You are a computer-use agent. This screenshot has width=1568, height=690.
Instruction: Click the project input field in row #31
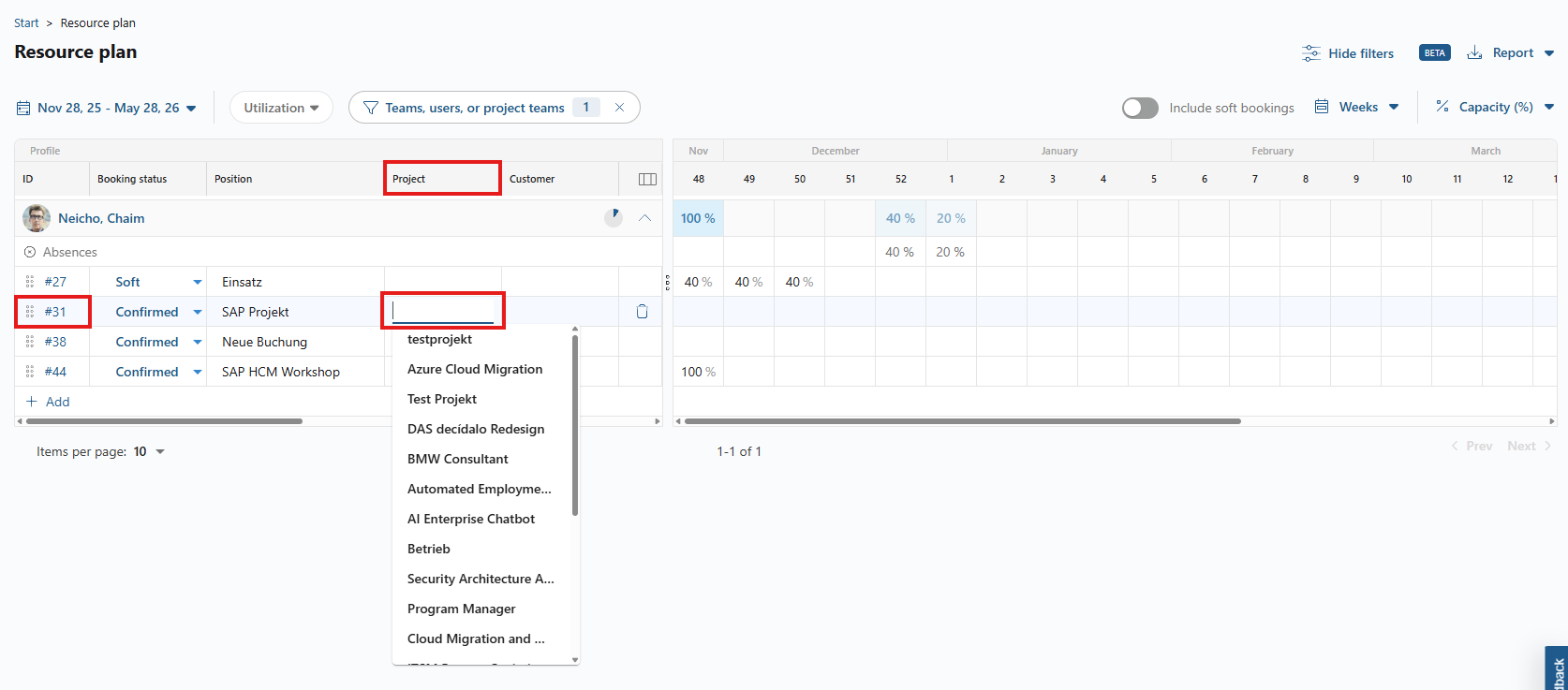point(443,312)
